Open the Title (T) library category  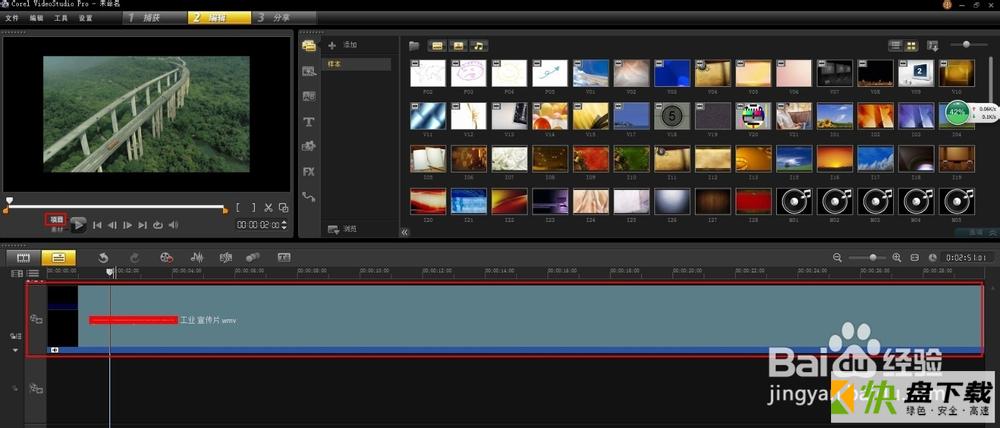pos(309,121)
